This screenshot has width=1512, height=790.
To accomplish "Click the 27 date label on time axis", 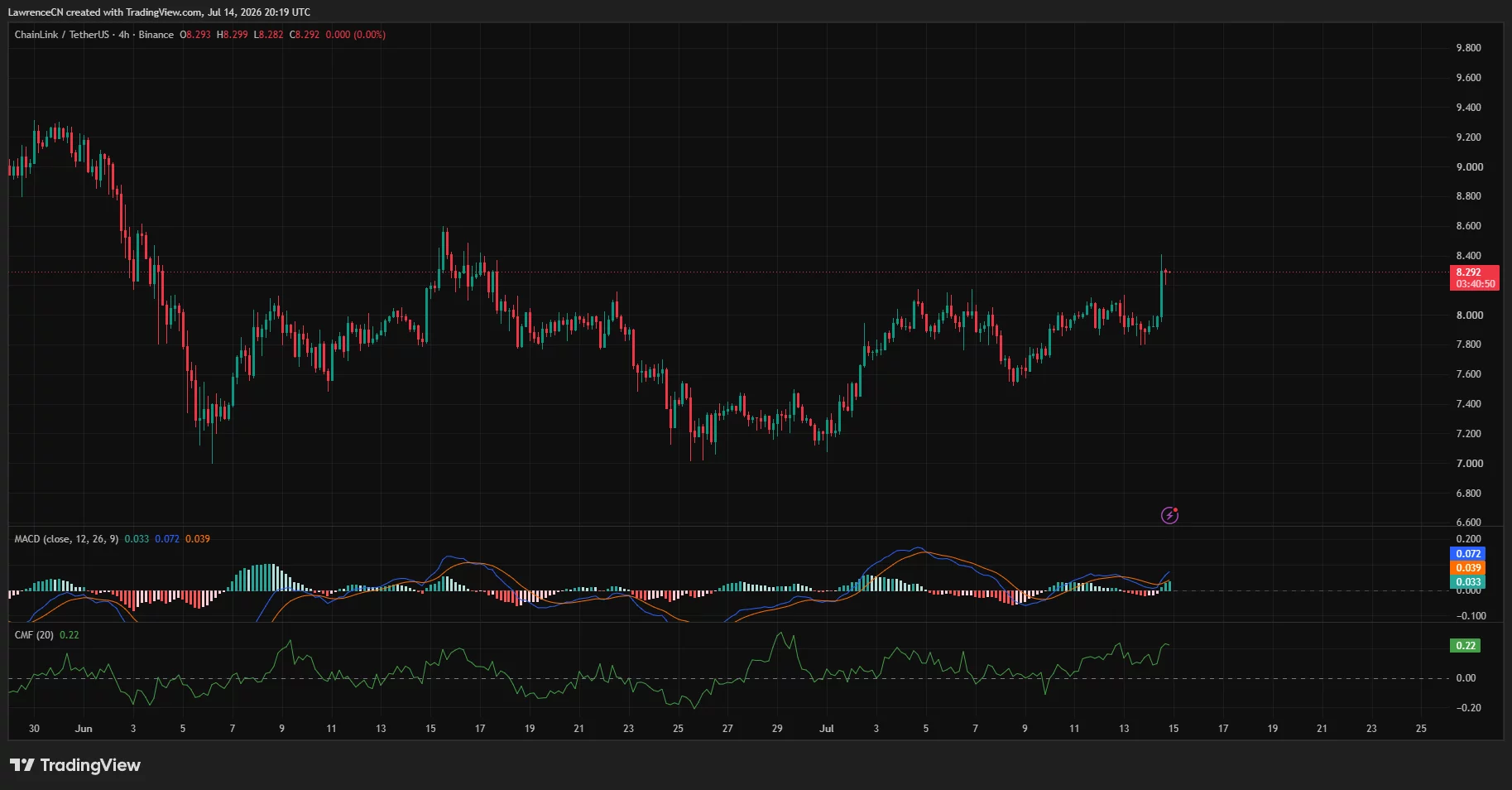I will click(x=727, y=729).
